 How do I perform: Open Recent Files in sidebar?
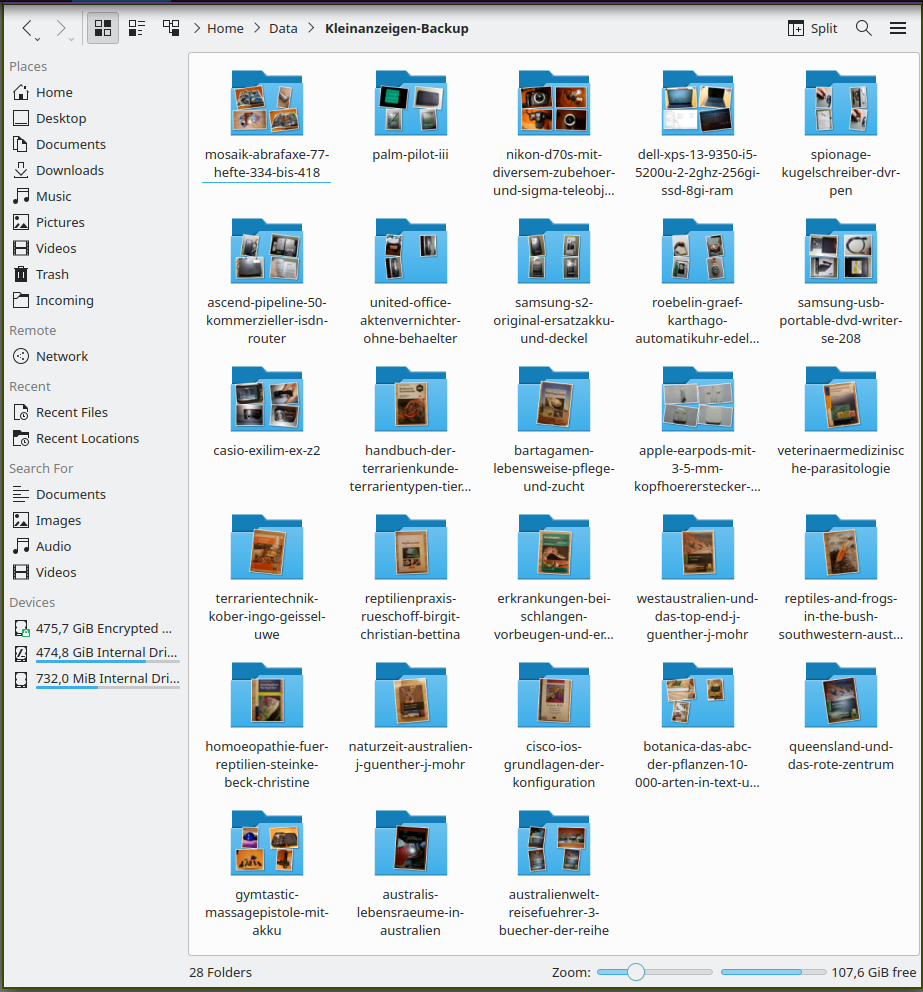(x=72, y=412)
